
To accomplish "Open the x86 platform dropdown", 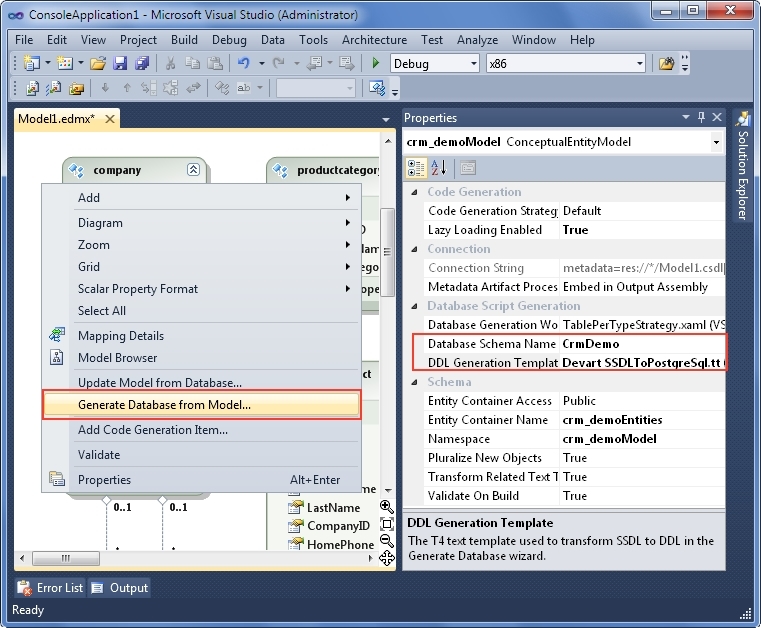I will point(640,64).
